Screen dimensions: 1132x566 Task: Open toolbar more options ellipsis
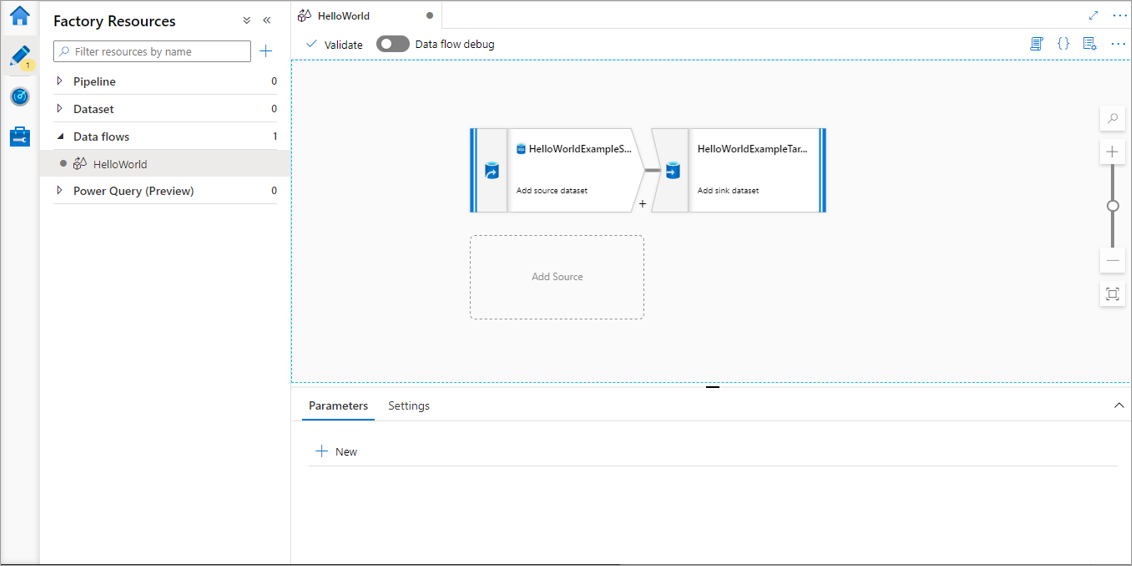click(1118, 44)
